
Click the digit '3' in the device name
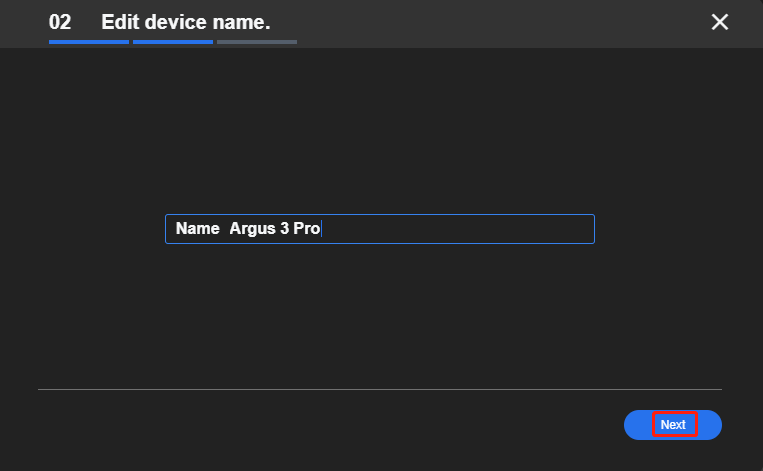point(285,228)
